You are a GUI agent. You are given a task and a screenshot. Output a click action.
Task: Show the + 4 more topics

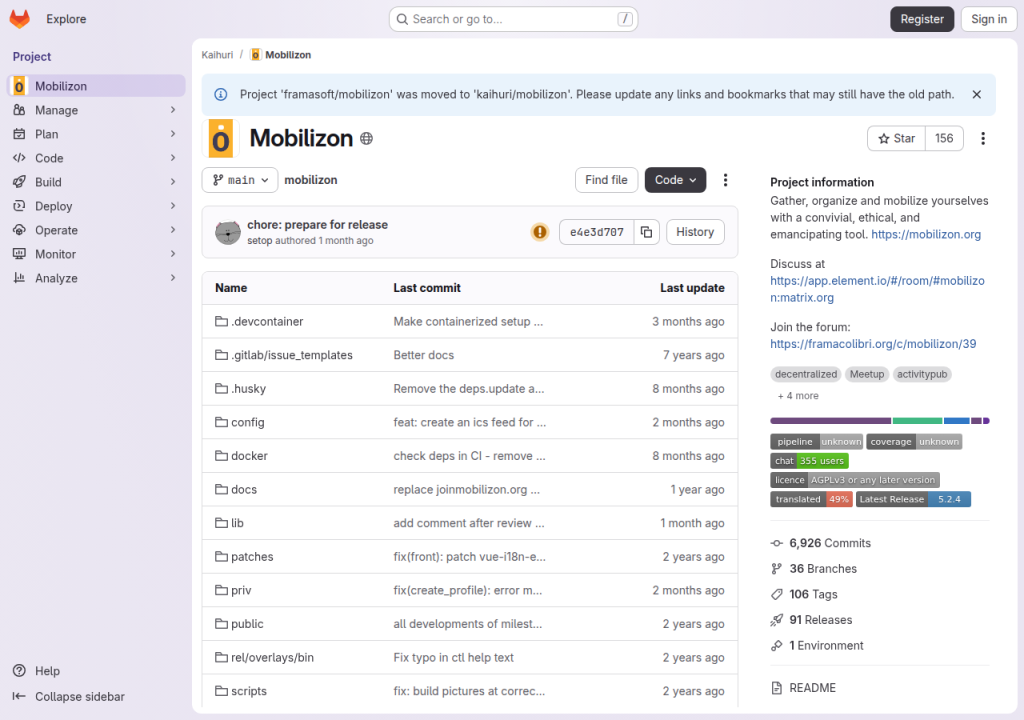pos(798,396)
